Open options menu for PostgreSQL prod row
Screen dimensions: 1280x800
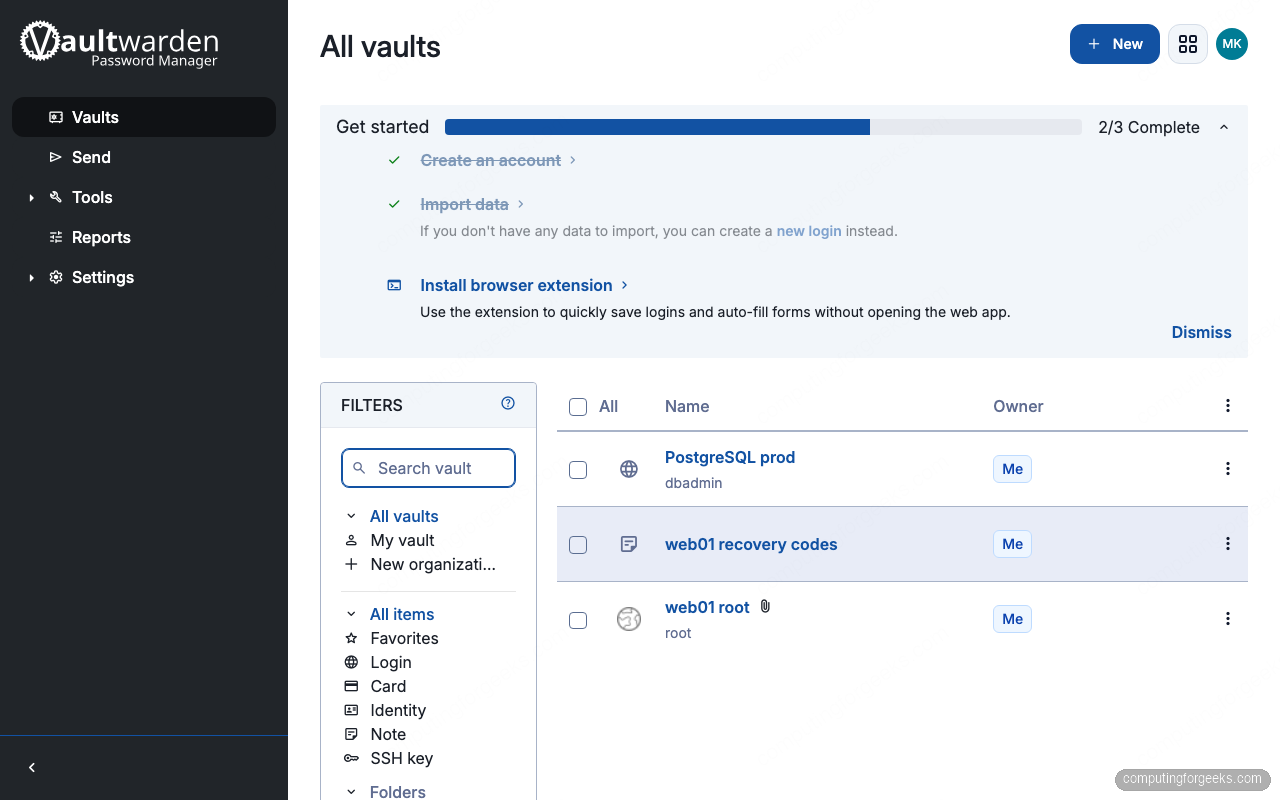click(1228, 468)
